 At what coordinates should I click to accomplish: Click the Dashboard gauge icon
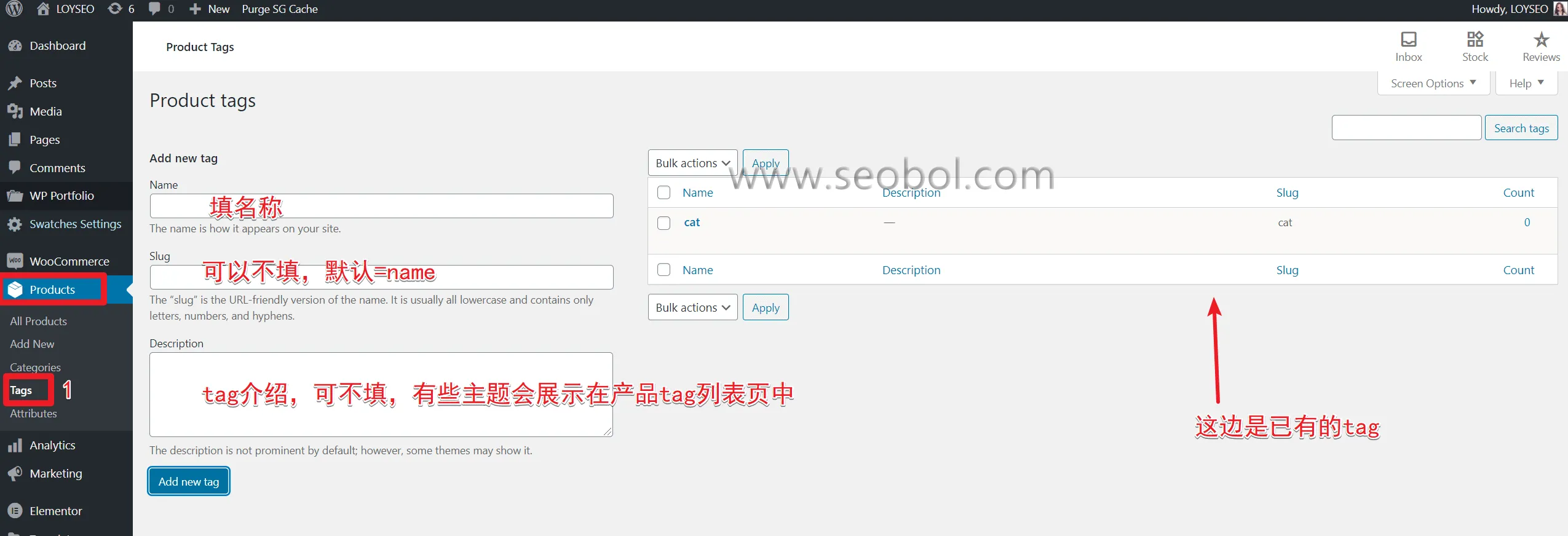coord(15,45)
